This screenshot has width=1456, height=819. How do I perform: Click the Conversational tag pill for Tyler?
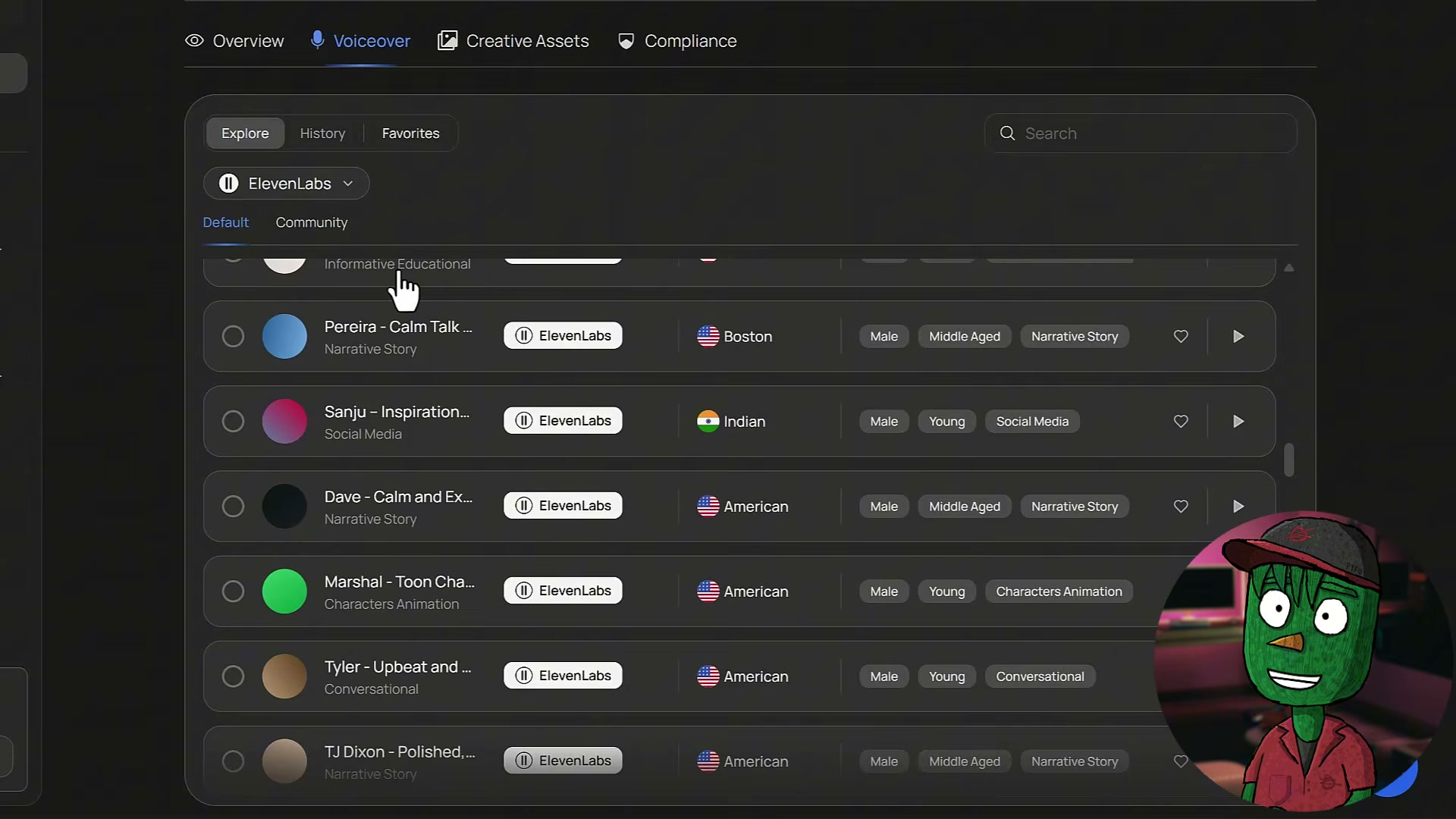coord(1040,676)
